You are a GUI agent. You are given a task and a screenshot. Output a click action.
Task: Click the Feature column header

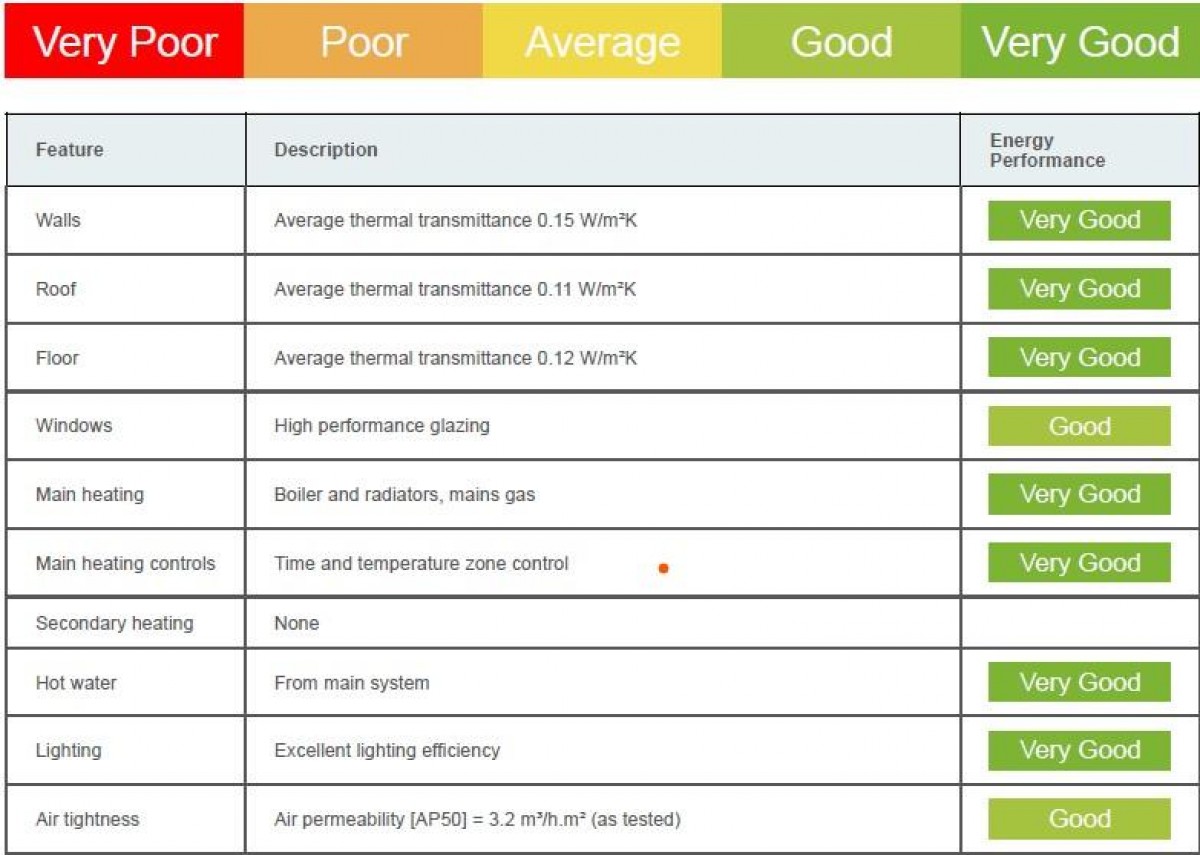pyautogui.click(x=70, y=150)
